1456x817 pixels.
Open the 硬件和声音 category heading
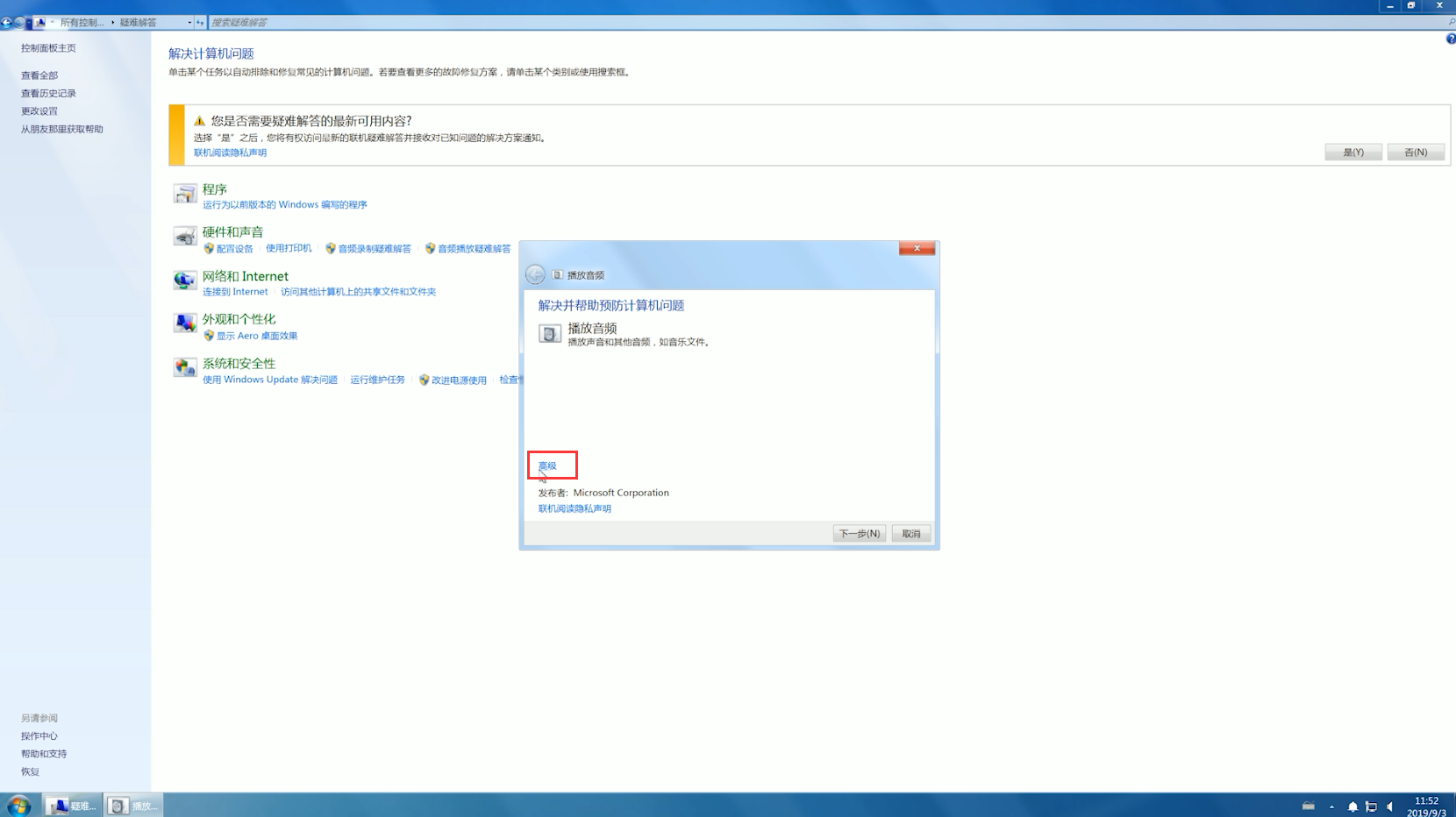pos(232,232)
